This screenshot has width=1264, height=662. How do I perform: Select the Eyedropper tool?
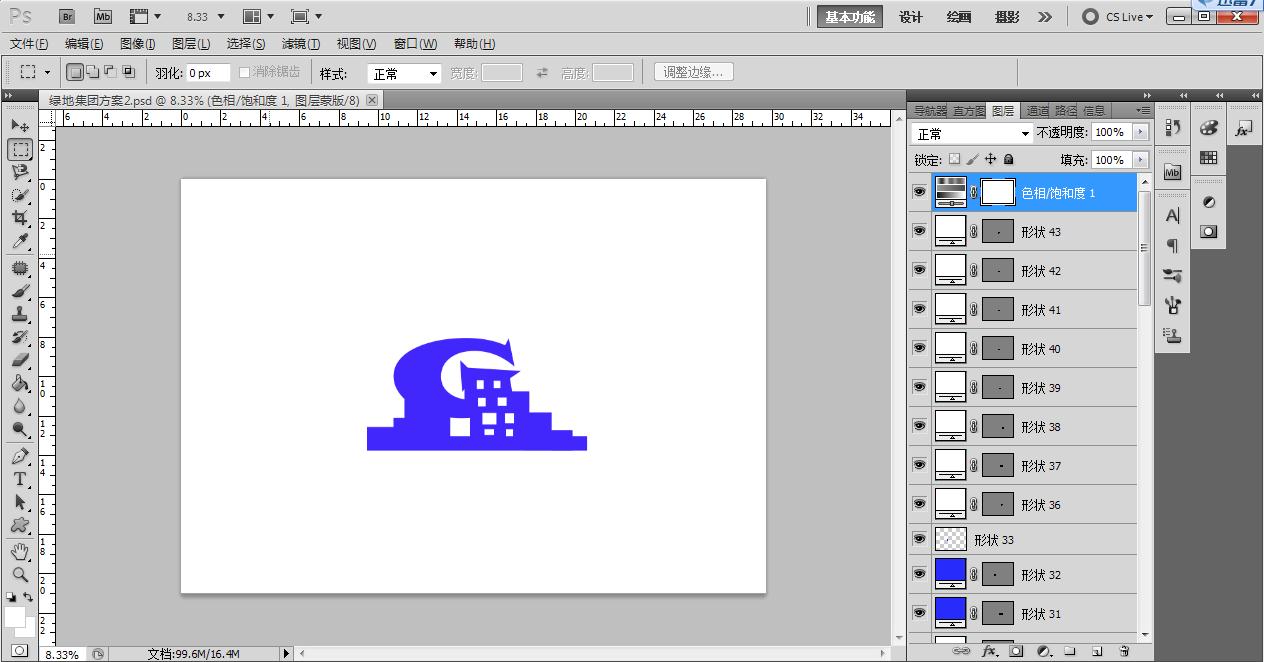point(20,241)
